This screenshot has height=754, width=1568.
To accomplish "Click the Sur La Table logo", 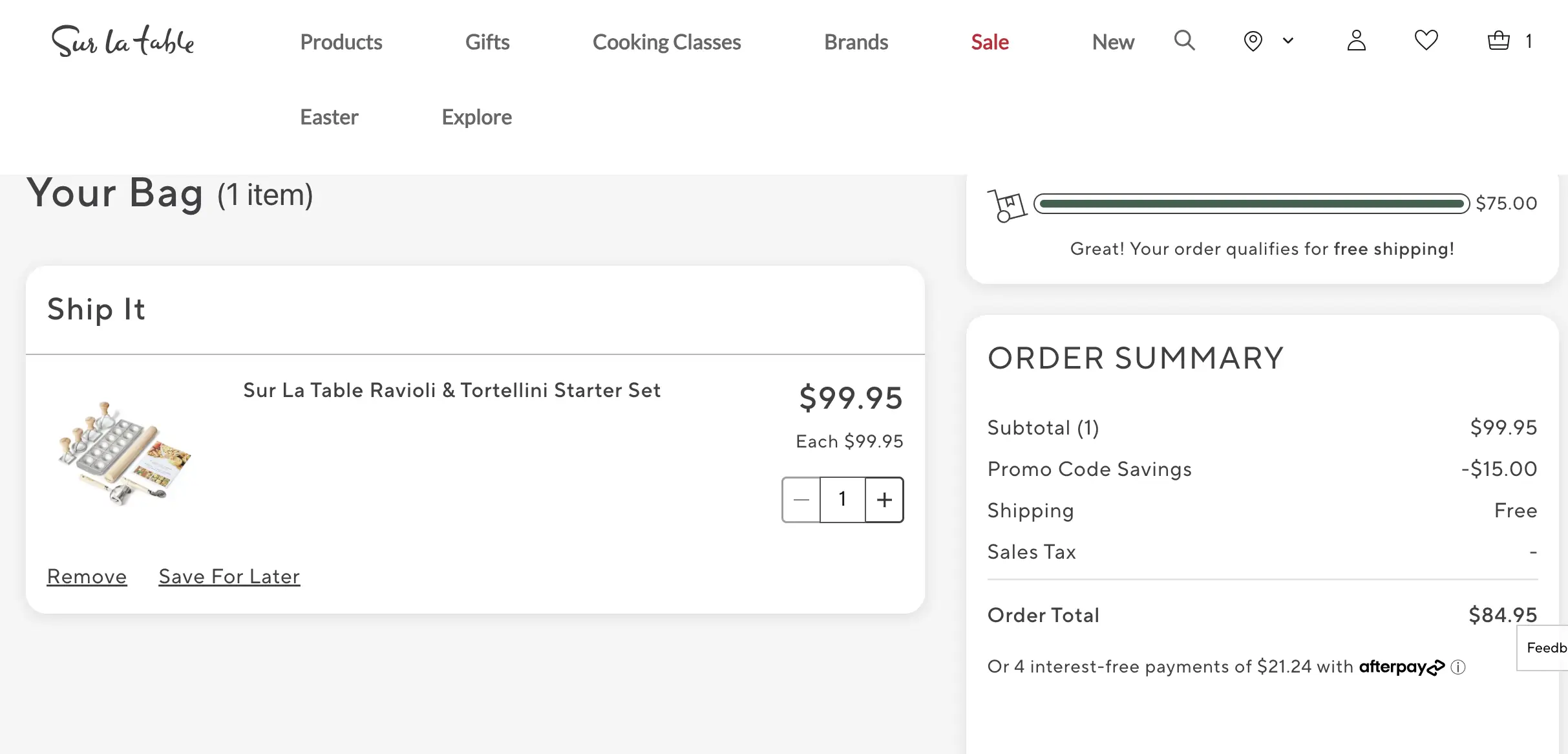I will (x=123, y=41).
